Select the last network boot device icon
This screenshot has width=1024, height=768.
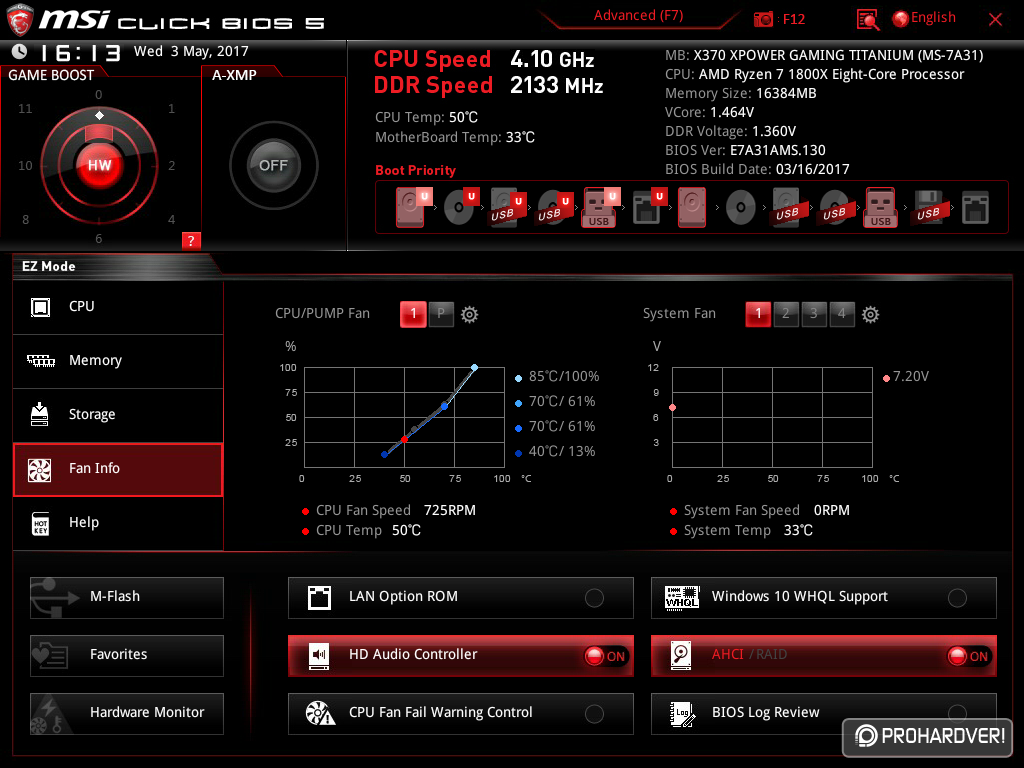pos(975,208)
